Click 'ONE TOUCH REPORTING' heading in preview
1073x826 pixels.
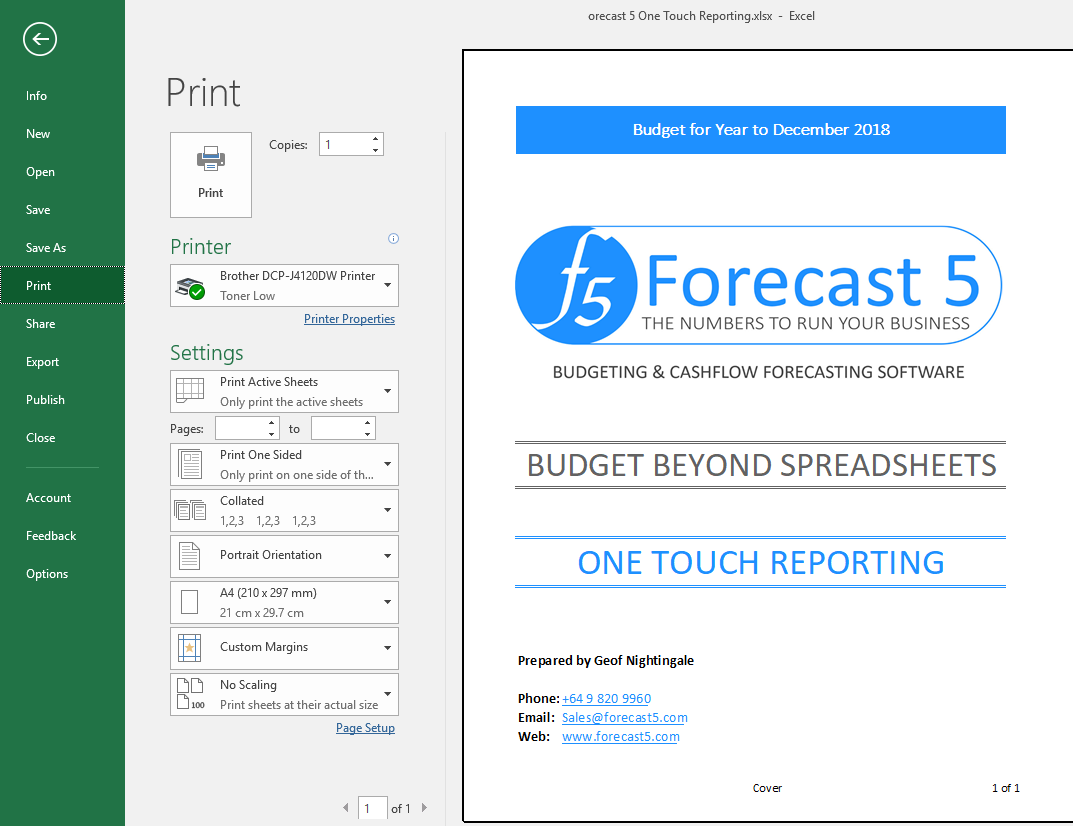tap(761, 563)
